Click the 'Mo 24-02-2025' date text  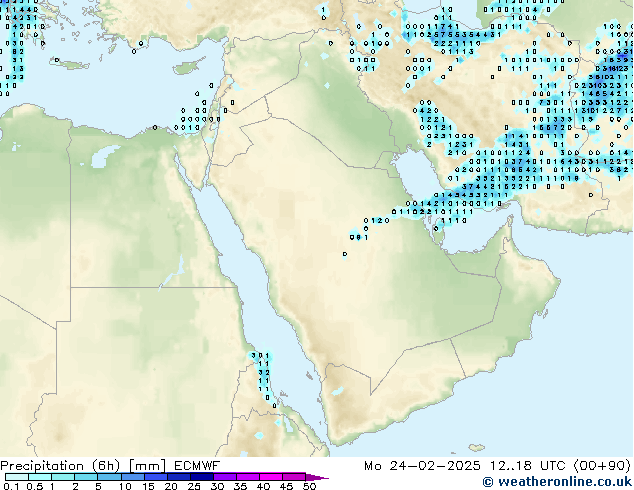tap(423, 466)
